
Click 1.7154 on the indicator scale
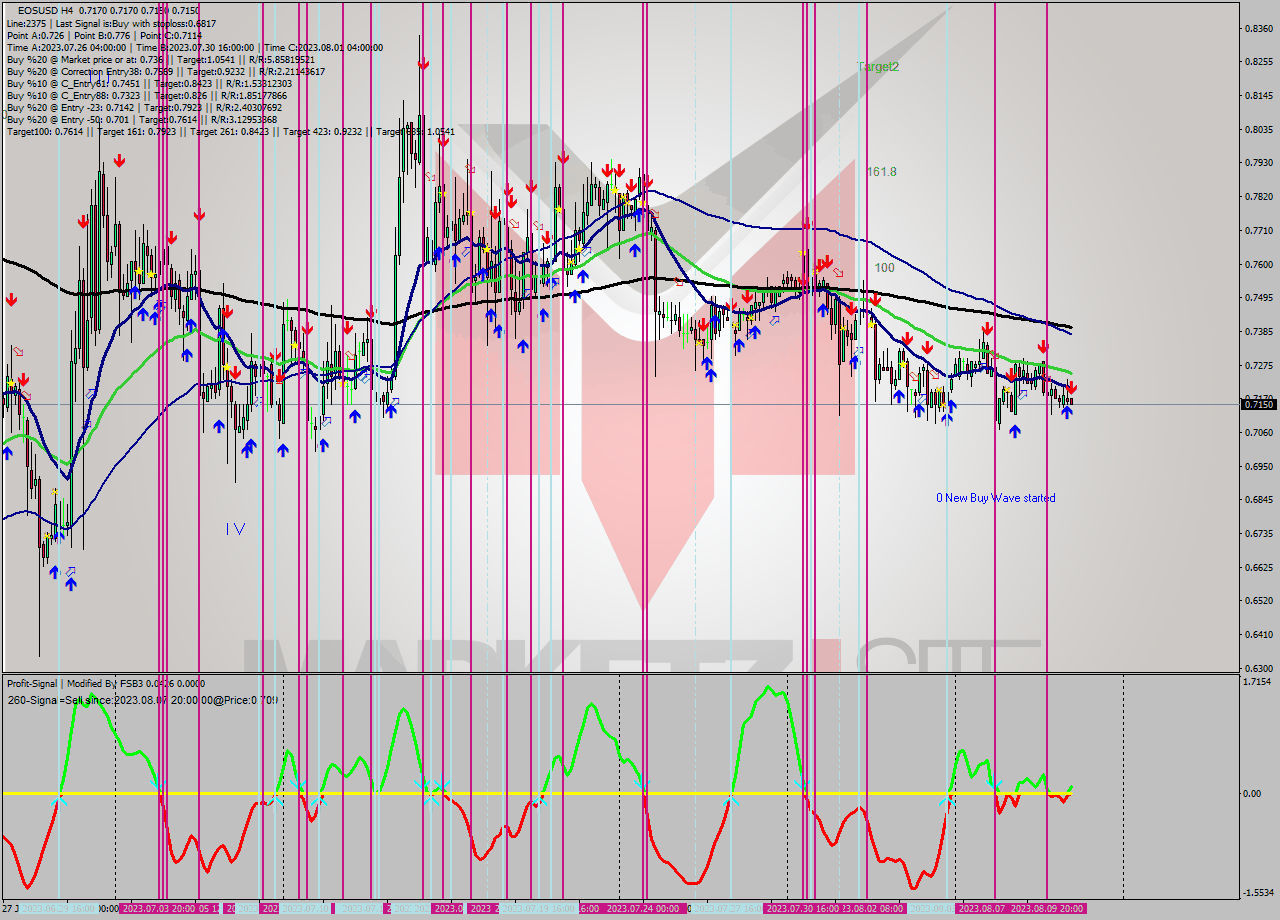tap(1258, 681)
